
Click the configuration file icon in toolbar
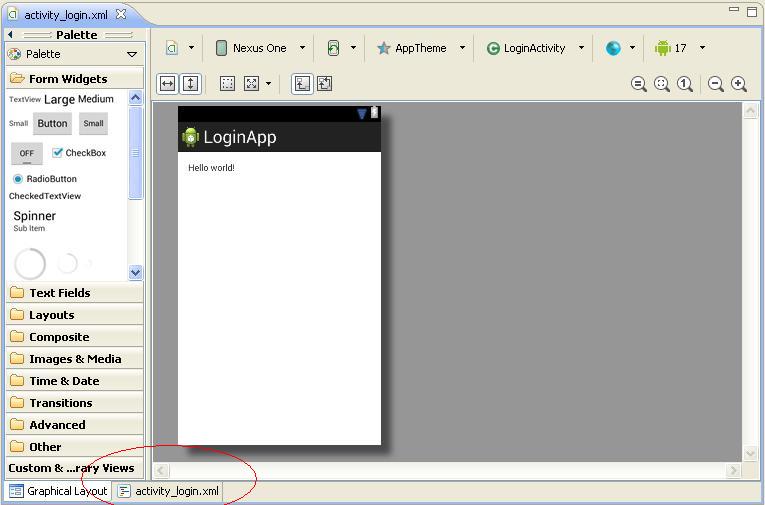click(x=172, y=48)
